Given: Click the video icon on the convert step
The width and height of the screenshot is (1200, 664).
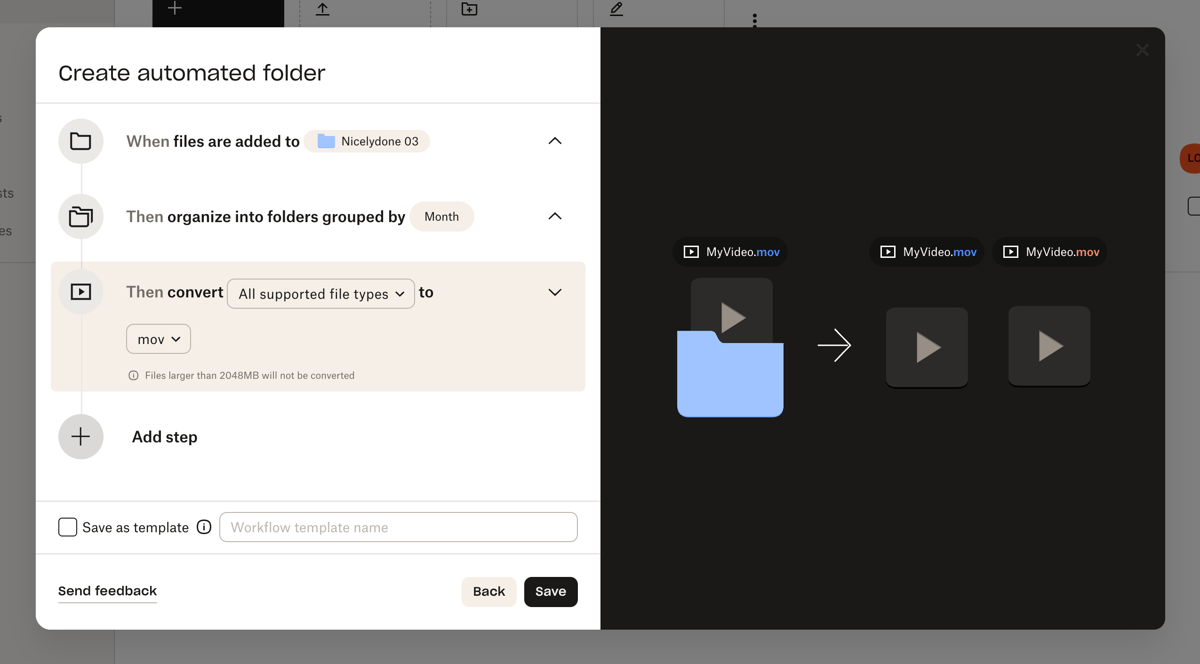Looking at the screenshot, I should [x=80, y=291].
